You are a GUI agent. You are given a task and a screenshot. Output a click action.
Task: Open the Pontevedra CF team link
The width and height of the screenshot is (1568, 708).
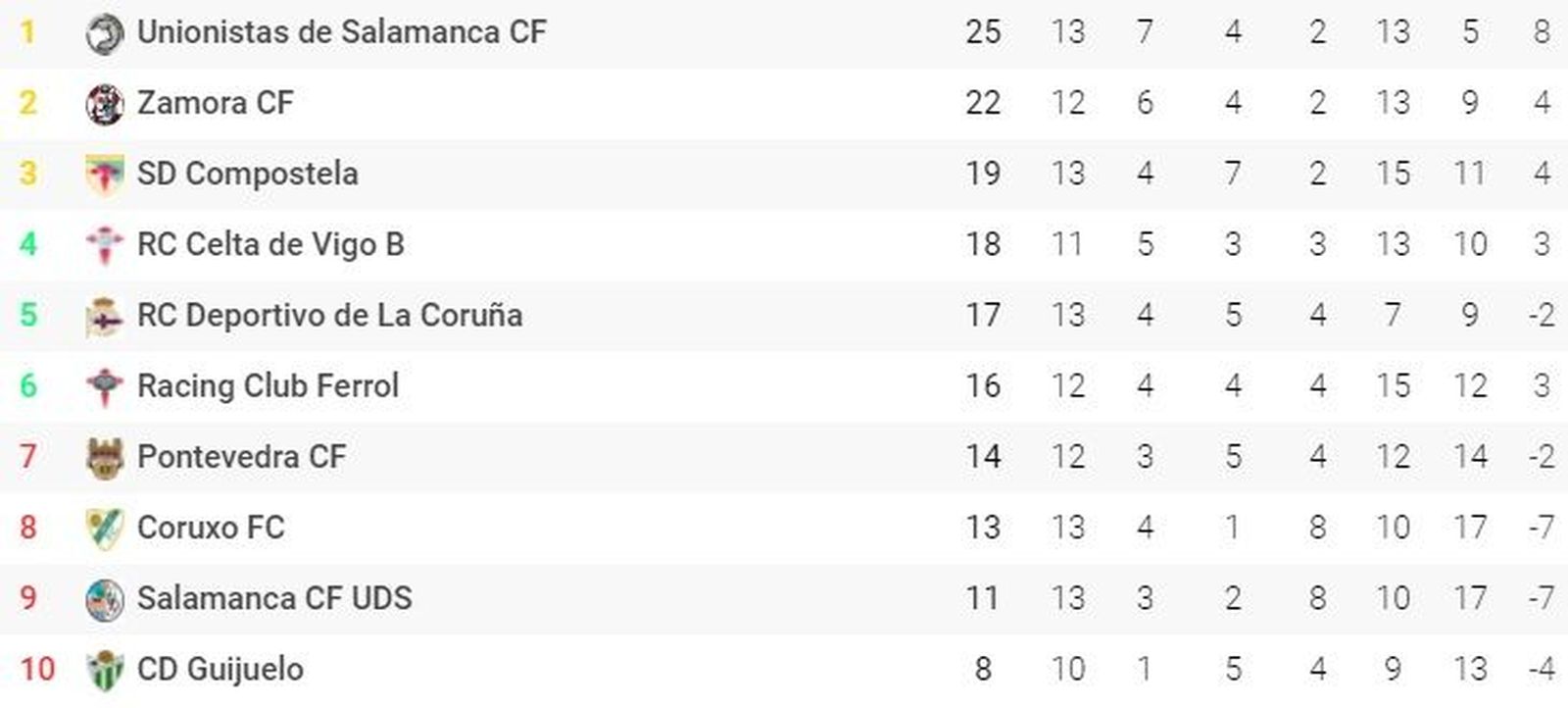241,456
